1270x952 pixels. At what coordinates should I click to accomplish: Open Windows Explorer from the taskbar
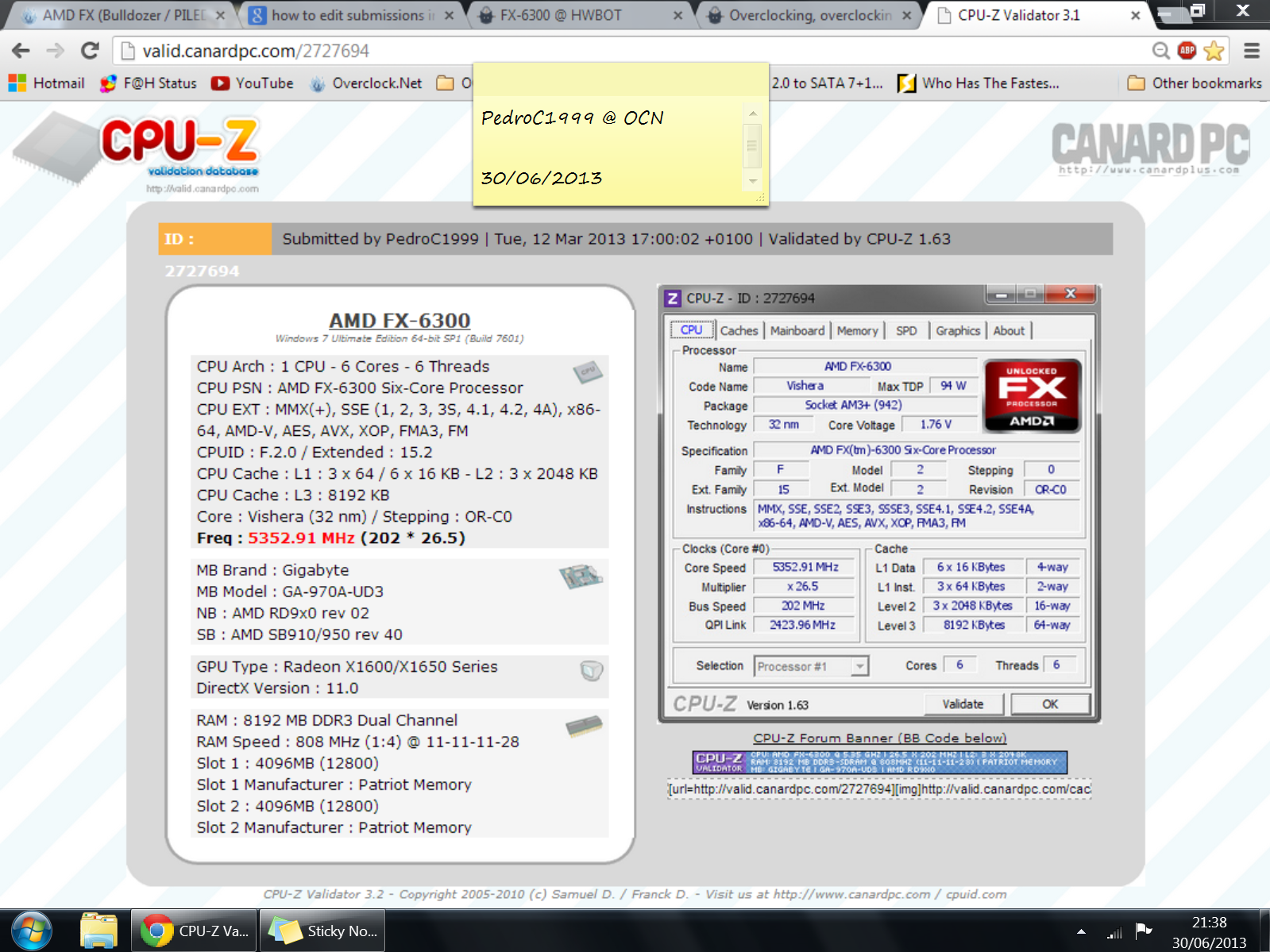pyautogui.click(x=99, y=931)
